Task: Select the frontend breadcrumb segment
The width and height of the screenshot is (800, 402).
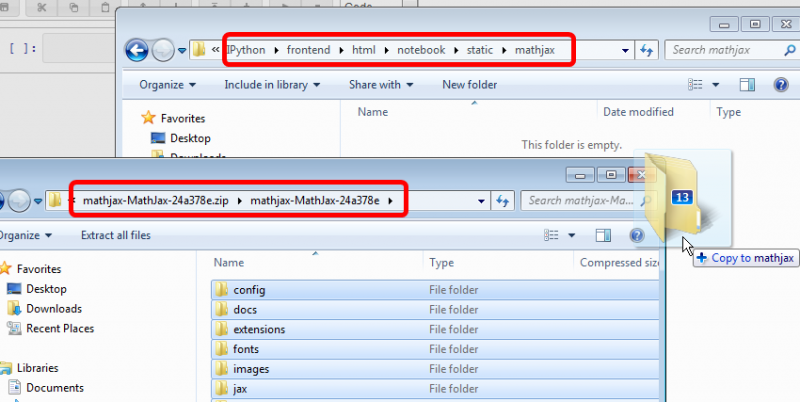Action: coord(308,50)
